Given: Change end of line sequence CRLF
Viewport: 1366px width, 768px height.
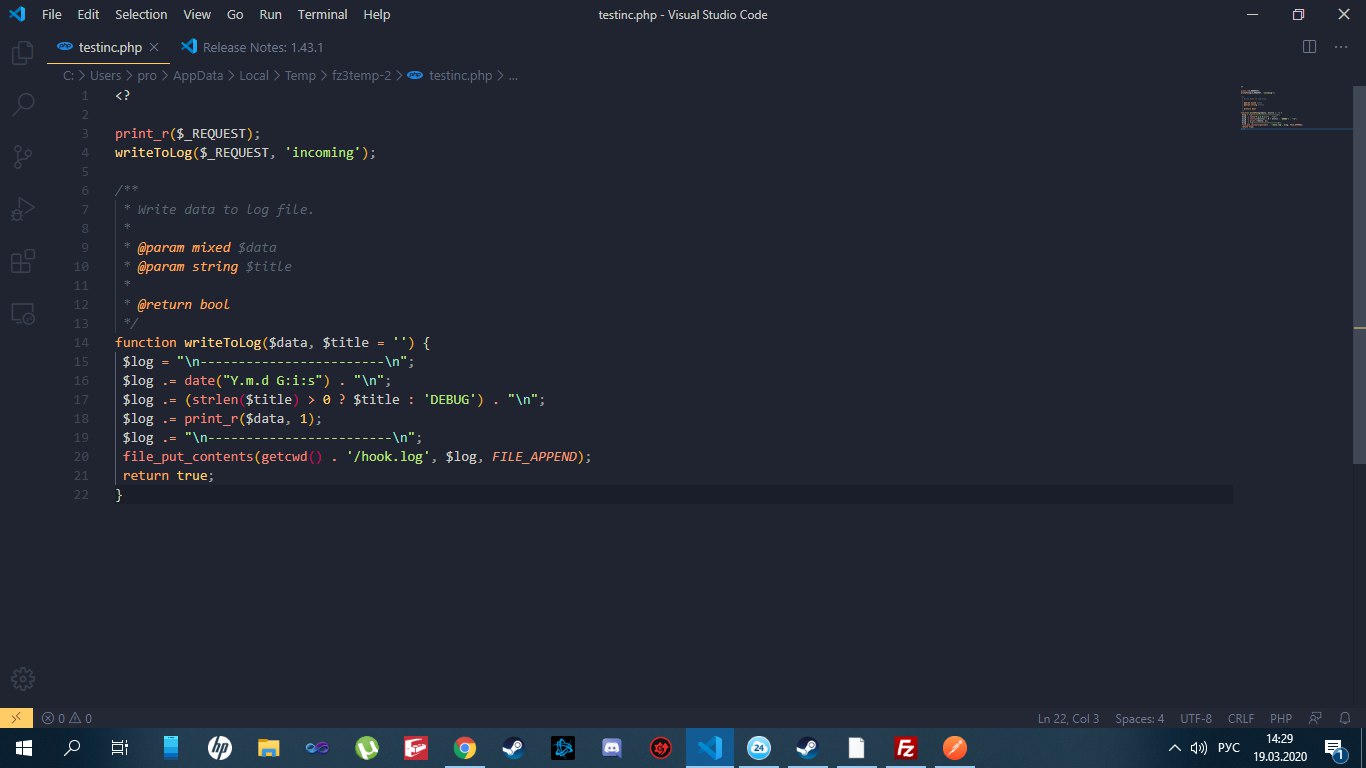Looking at the screenshot, I should [x=1241, y=718].
